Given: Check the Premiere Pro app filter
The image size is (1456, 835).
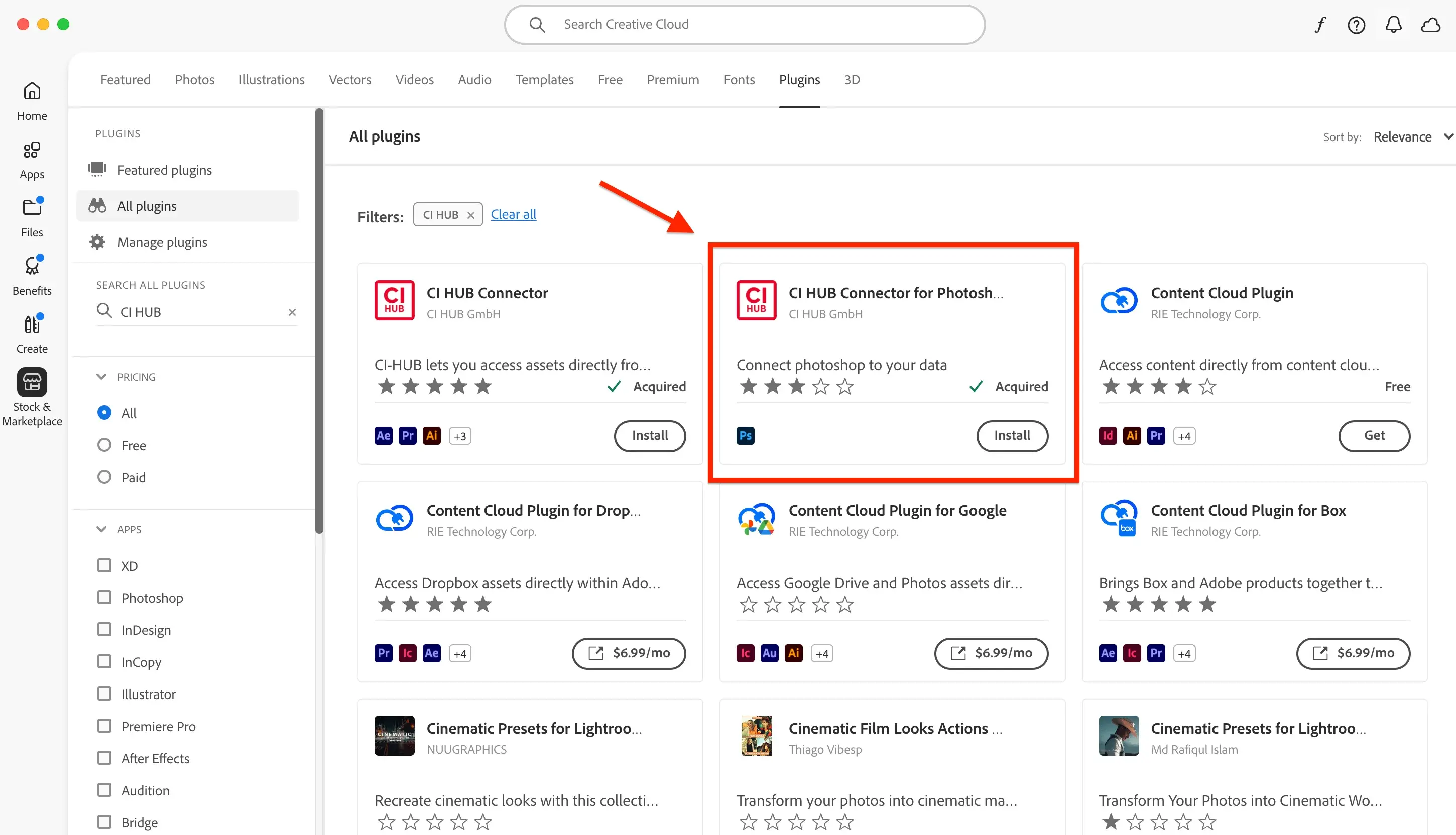Looking at the screenshot, I should point(104,726).
